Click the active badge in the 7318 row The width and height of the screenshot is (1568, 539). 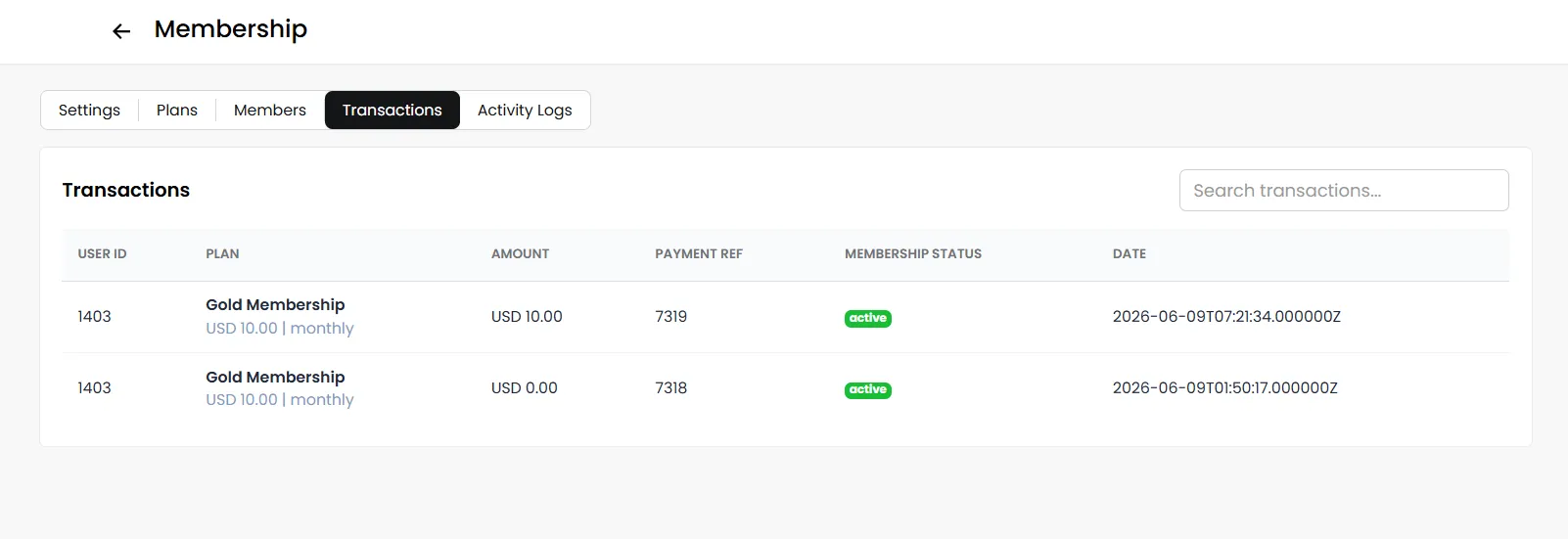coord(868,389)
